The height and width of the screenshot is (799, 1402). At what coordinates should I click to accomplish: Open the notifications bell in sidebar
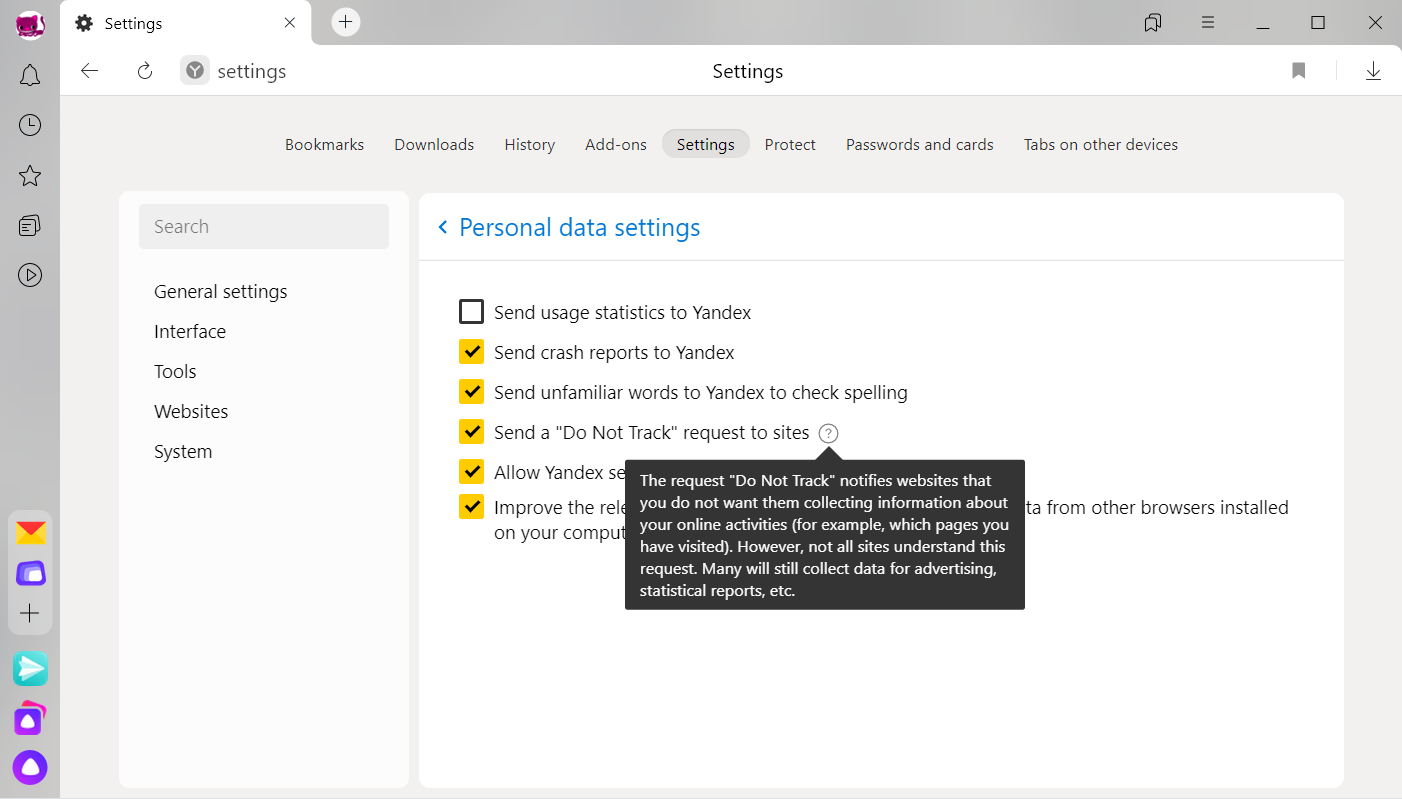[x=30, y=75]
